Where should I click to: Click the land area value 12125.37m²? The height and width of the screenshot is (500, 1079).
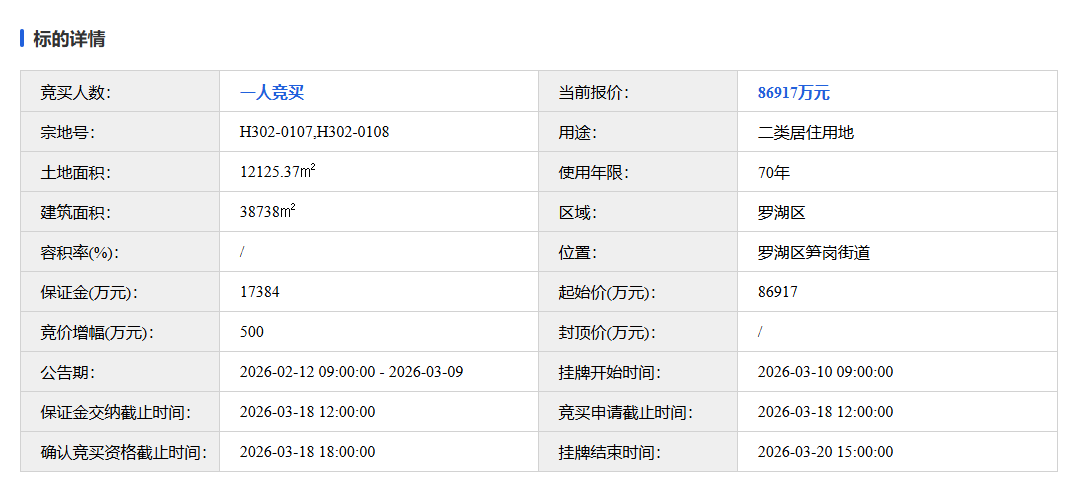point(277,172)
